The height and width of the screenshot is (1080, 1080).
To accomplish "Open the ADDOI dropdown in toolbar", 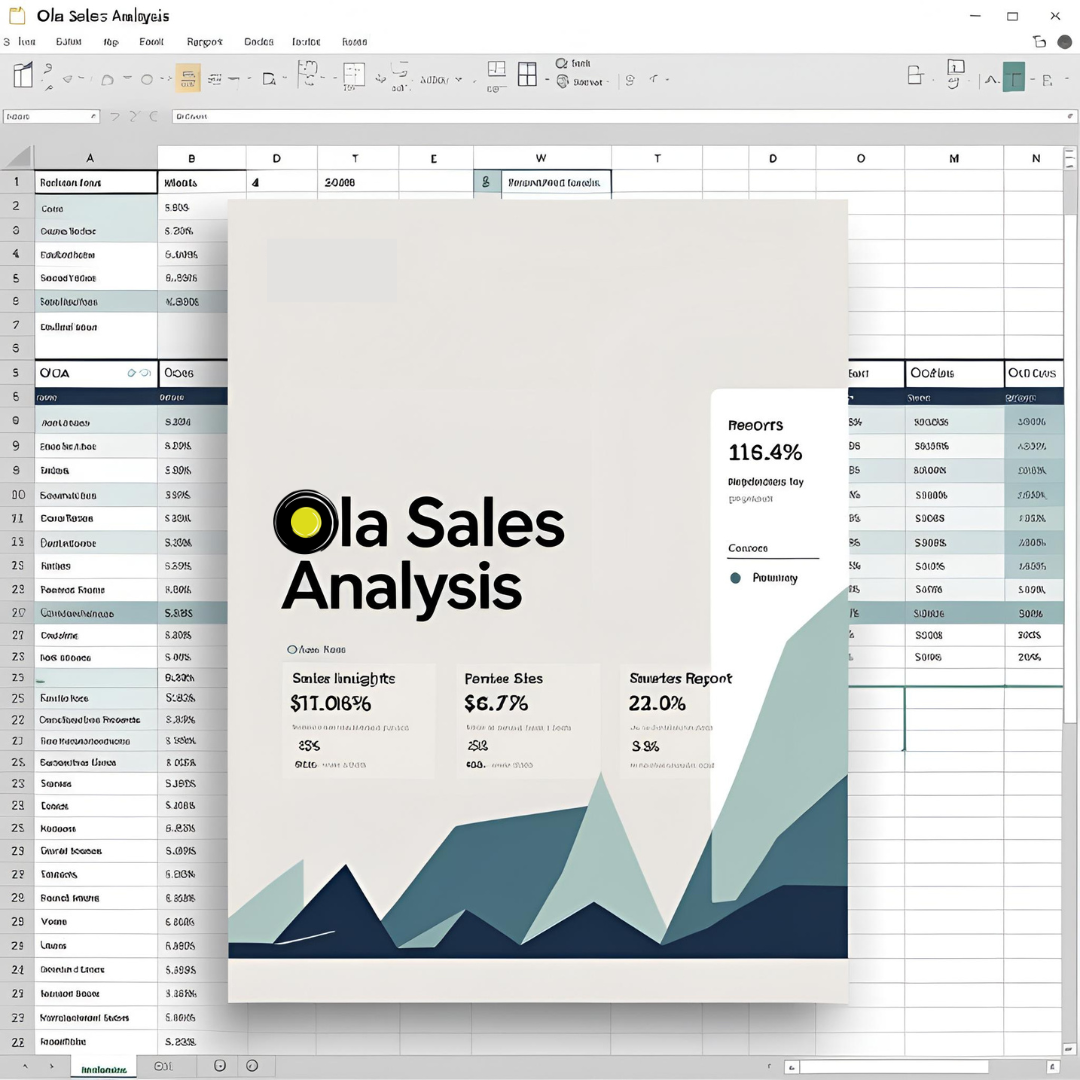I will point(441,80).
